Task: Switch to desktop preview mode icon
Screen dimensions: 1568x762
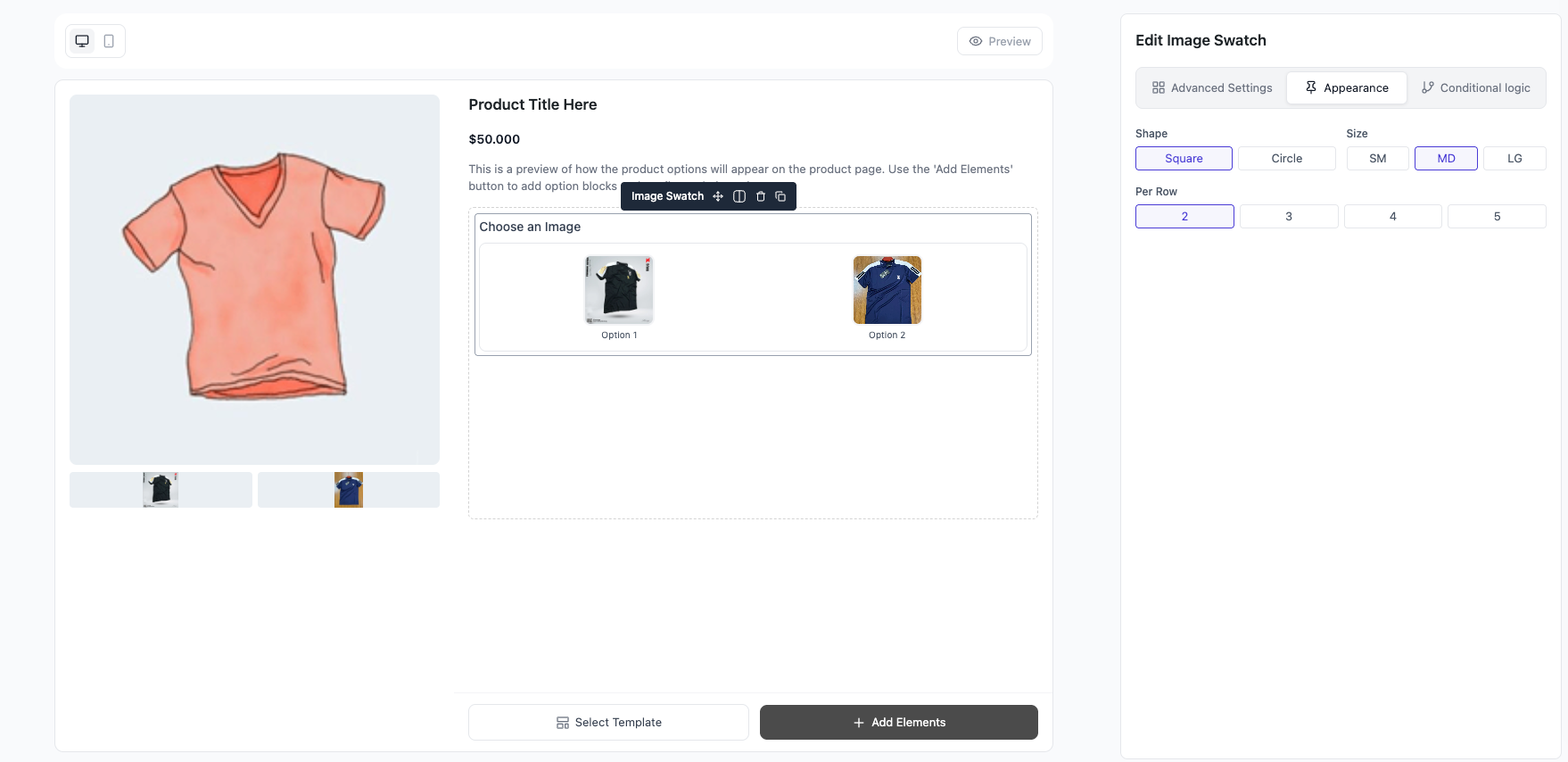Action: 82,41
